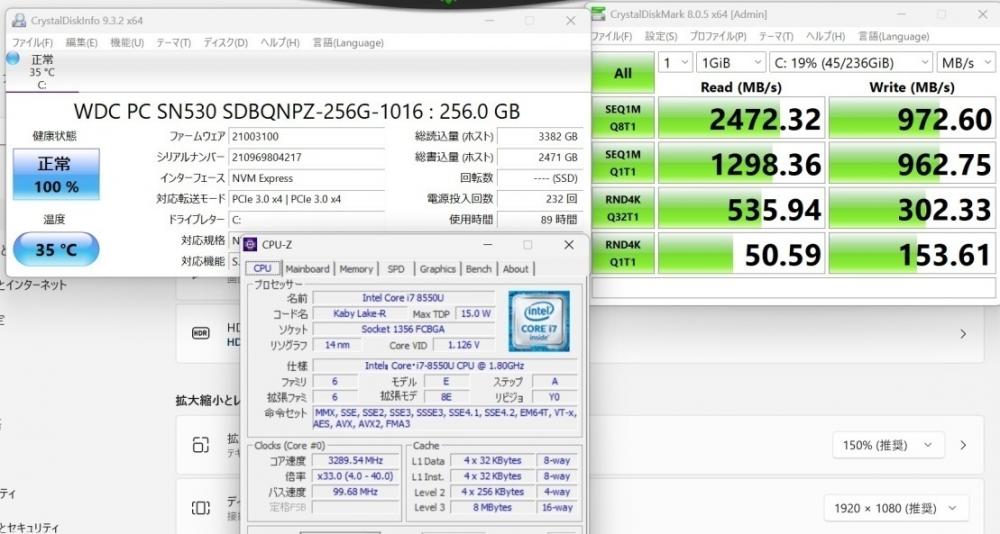Switch to Memory tab in CPU-Z
This screenshot has width=1000, height=534.
356,269
